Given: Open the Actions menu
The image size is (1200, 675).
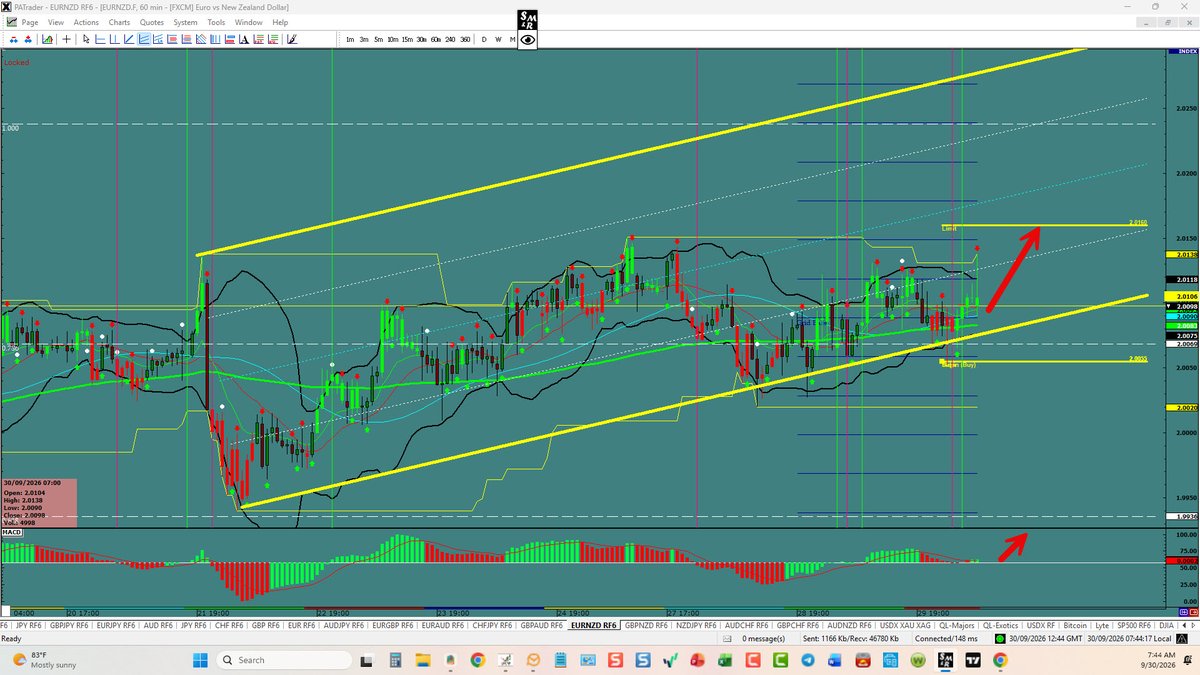Looking at the screenshot, I should (87, 22).
